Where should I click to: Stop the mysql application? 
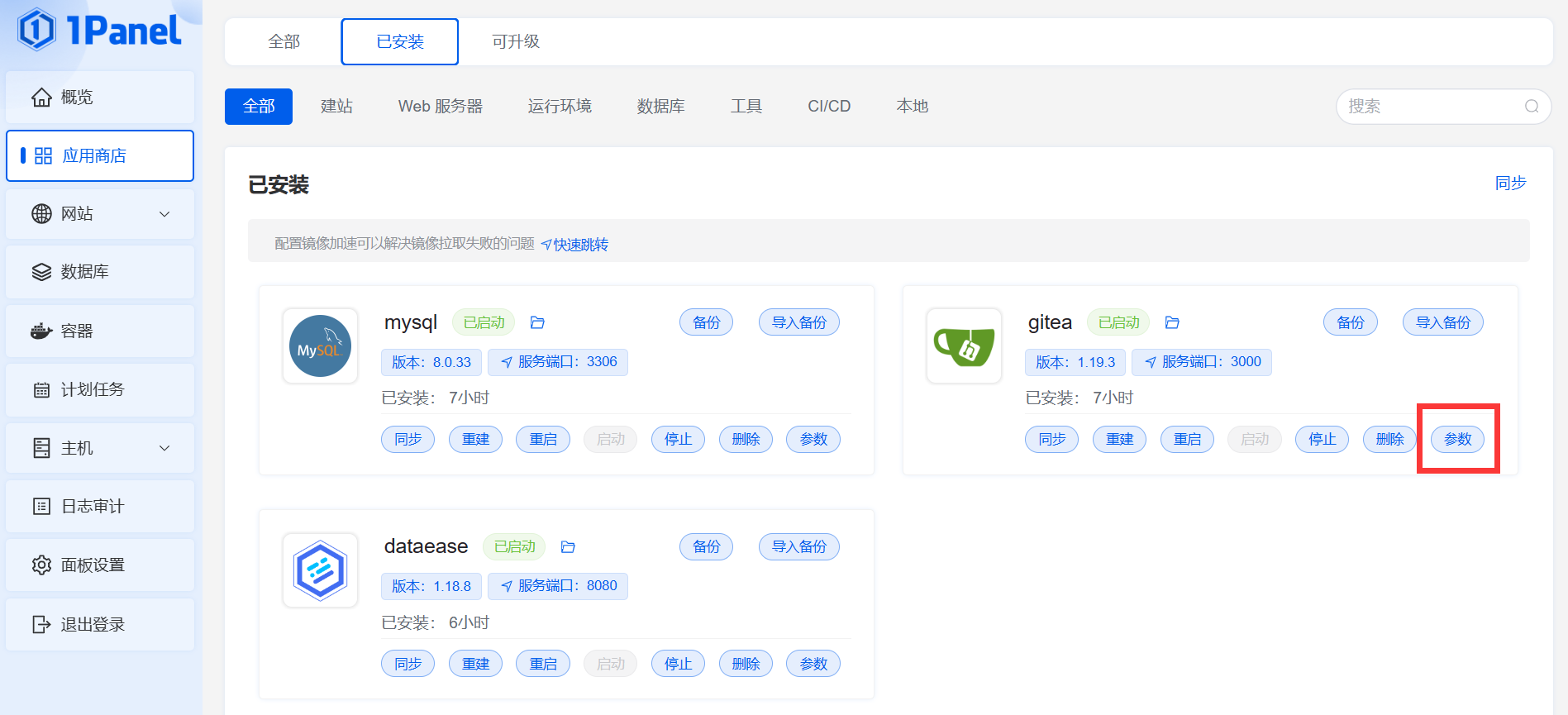point(678,439)
